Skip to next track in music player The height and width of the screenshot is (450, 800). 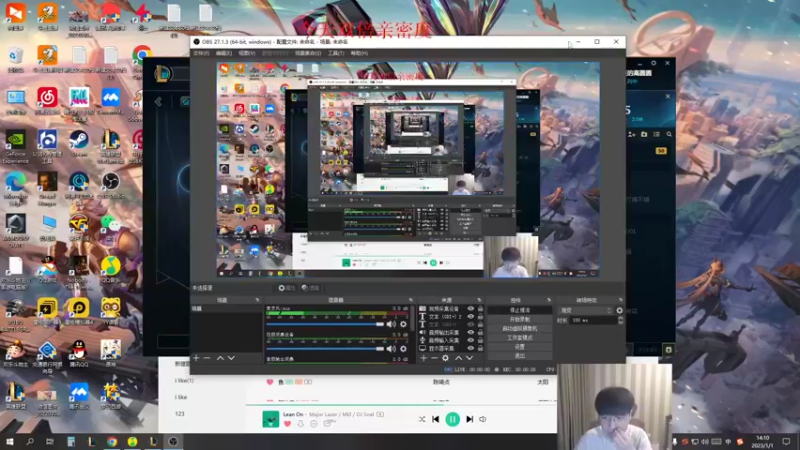469,419
